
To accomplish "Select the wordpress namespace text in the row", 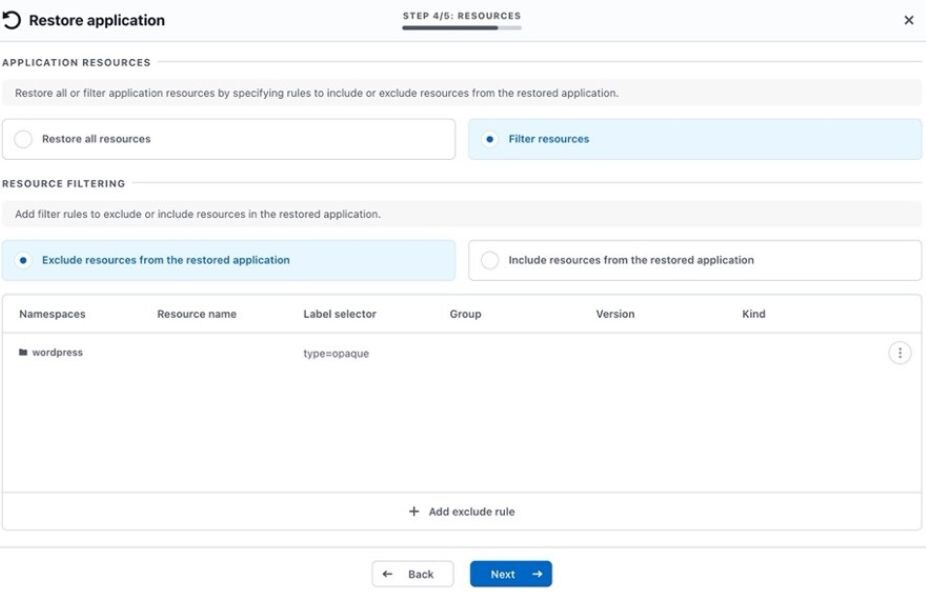I will (x=57, y=353).
